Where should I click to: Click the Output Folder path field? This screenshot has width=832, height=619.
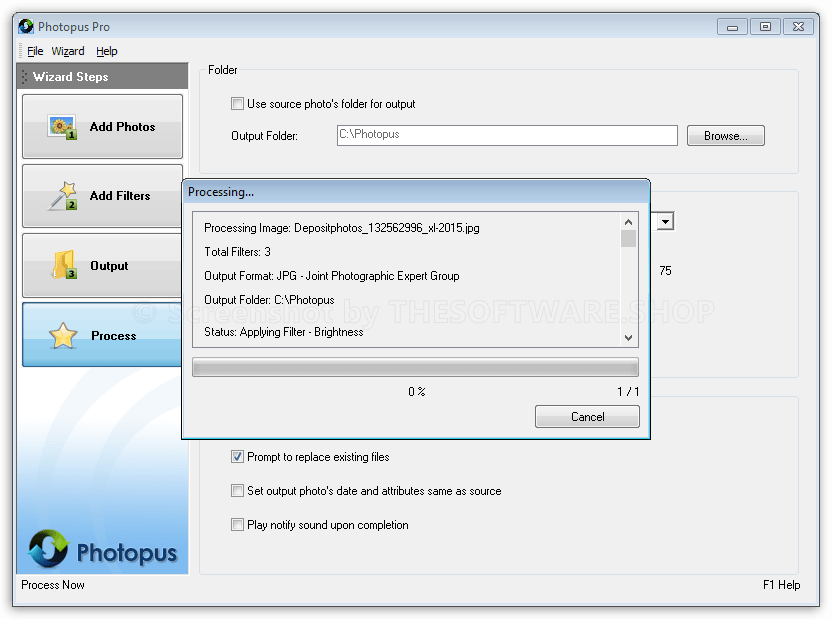coord(507,135)
